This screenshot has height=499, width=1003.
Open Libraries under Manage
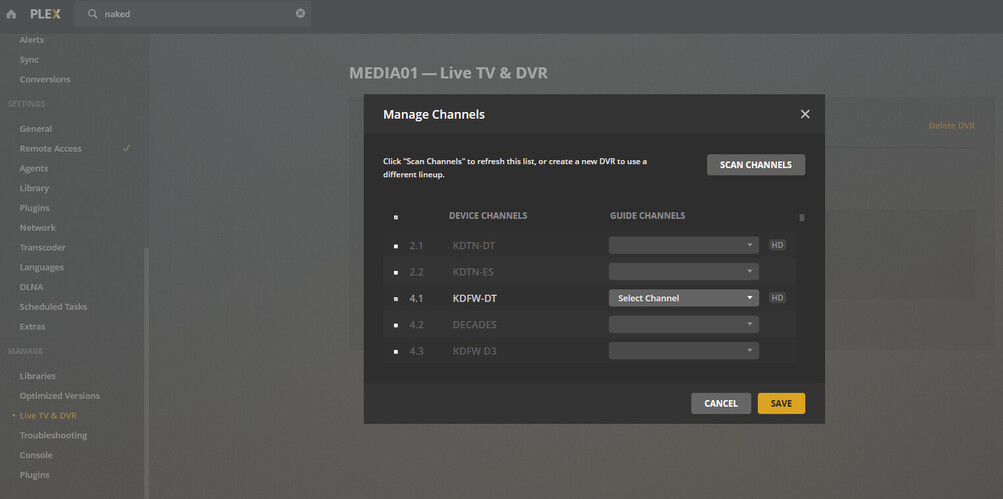click(x=37, y=376)
